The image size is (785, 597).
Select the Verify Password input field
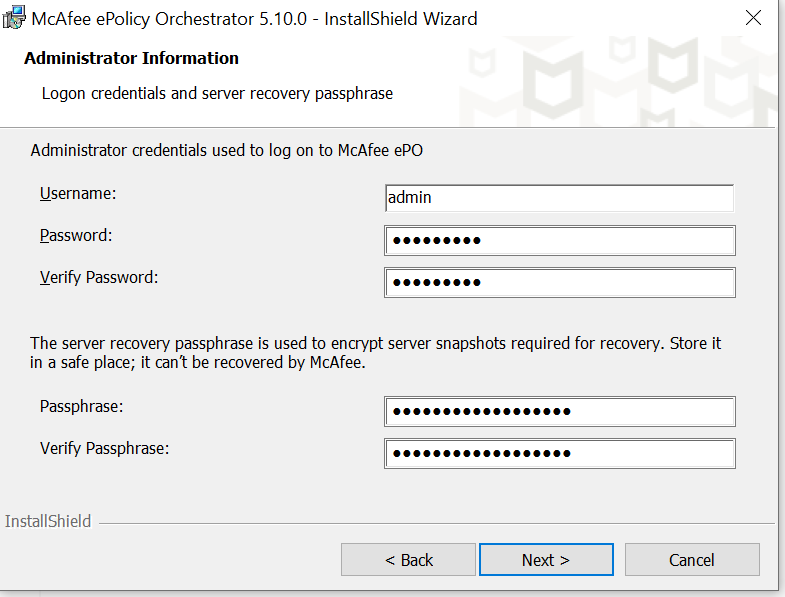coord(559,283)
